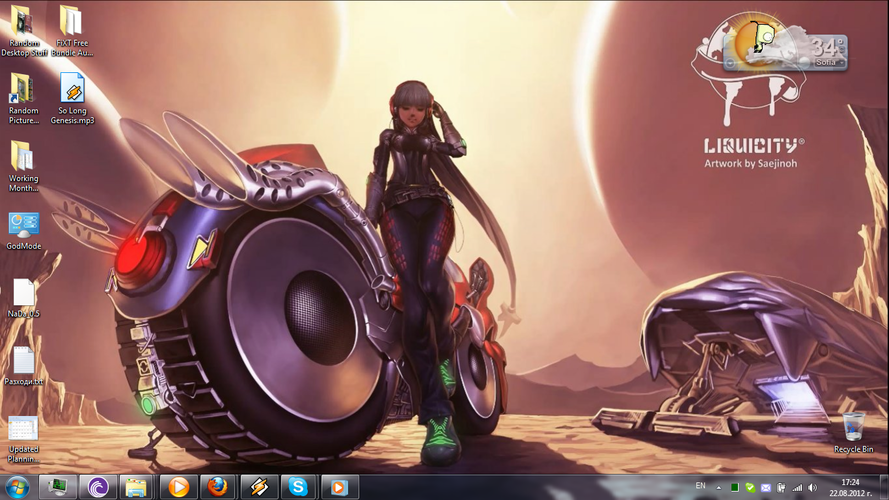Open the Skype status tray icon
889x500 pixels.
750,488
